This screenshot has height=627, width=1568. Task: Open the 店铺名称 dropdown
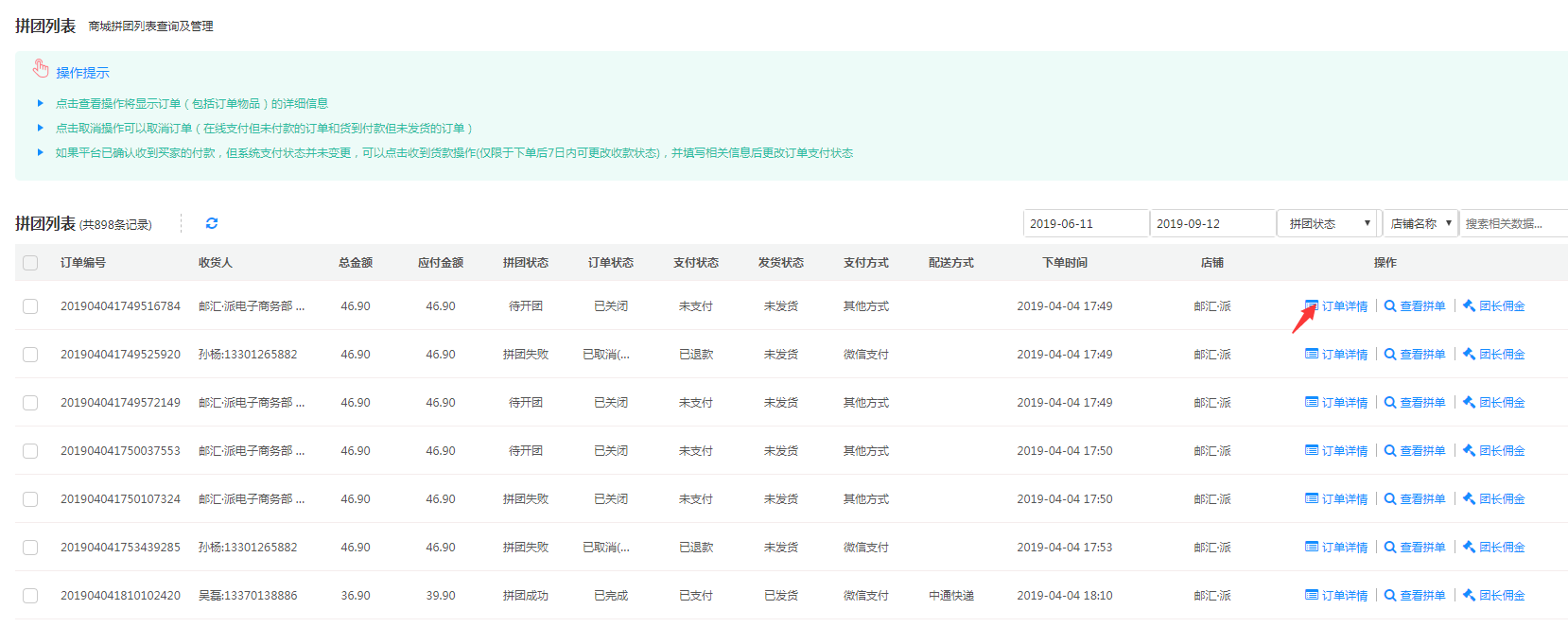[1420, 224]
